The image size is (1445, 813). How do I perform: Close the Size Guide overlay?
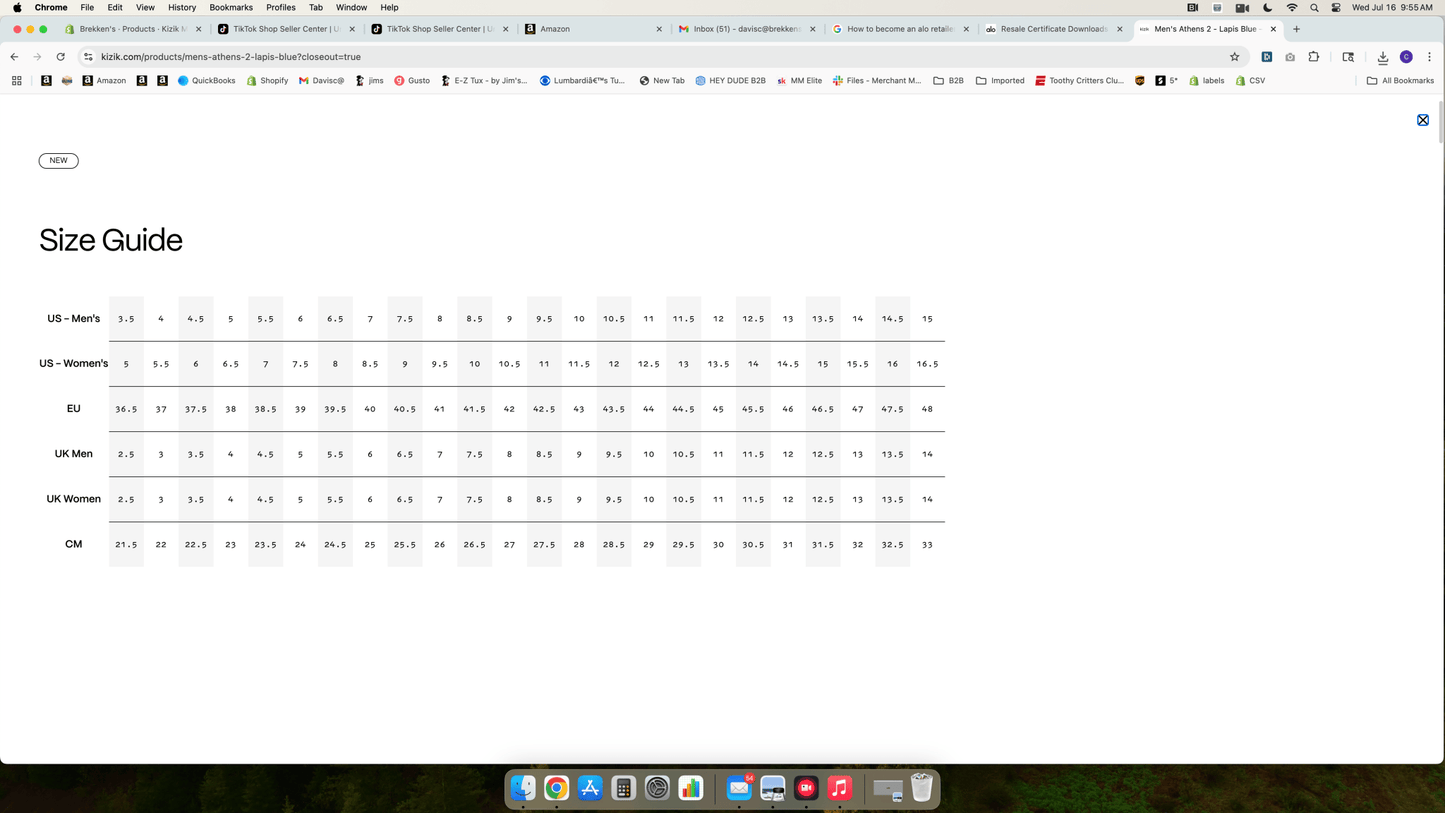coord(1422,120)
